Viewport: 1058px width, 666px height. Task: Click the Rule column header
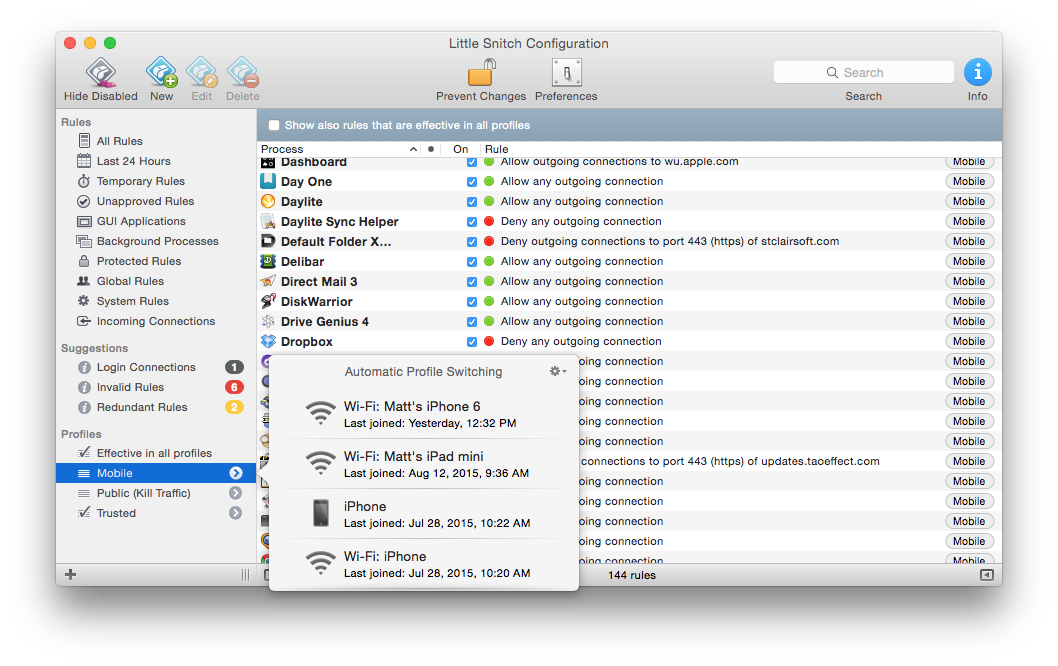pos(497,149)
